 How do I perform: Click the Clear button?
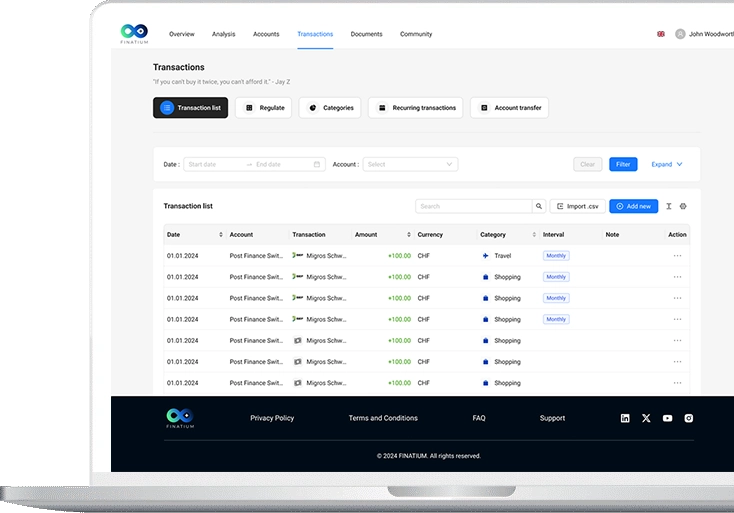587,164
